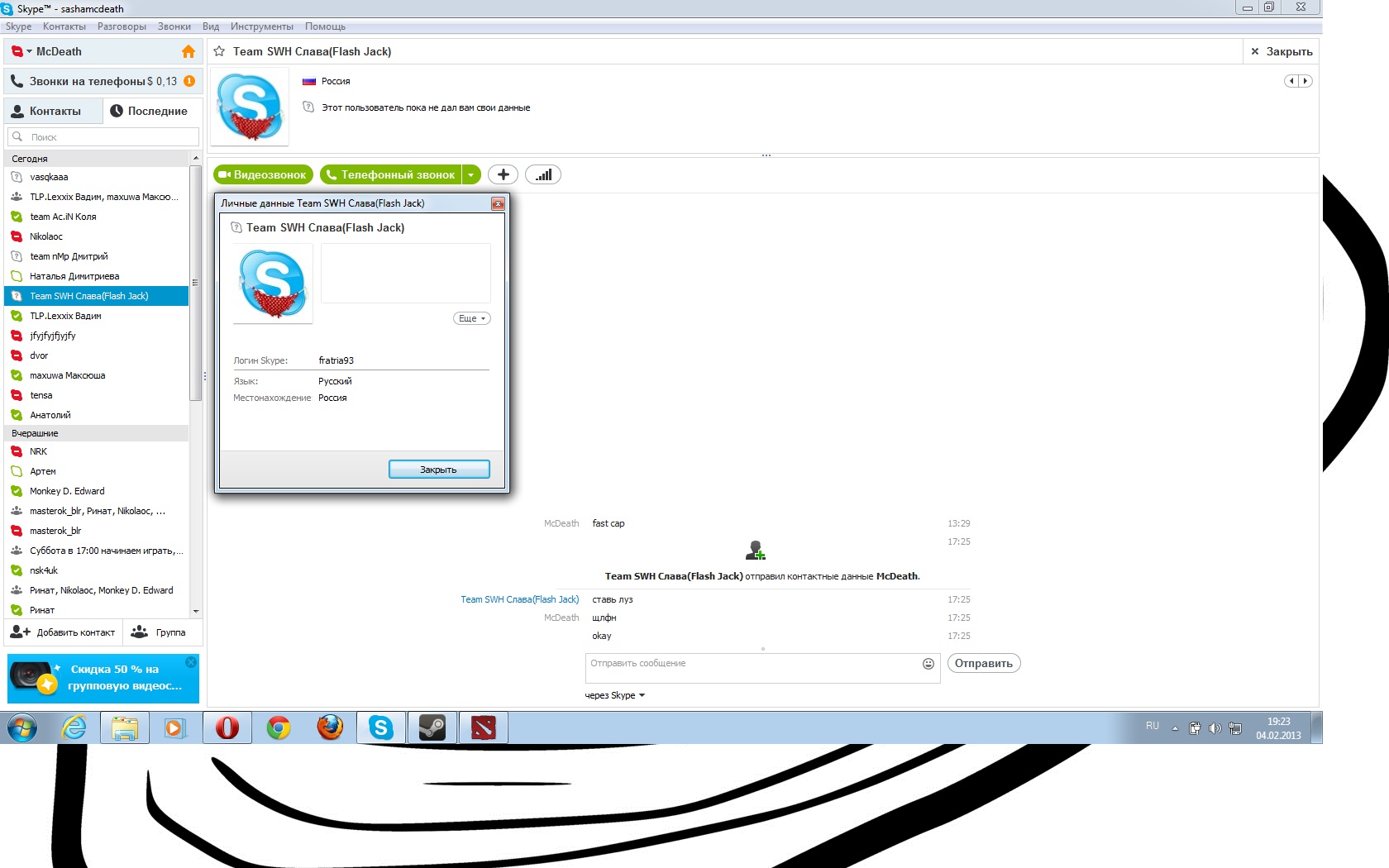
Task: Select contact tensa
Action: 97,395
